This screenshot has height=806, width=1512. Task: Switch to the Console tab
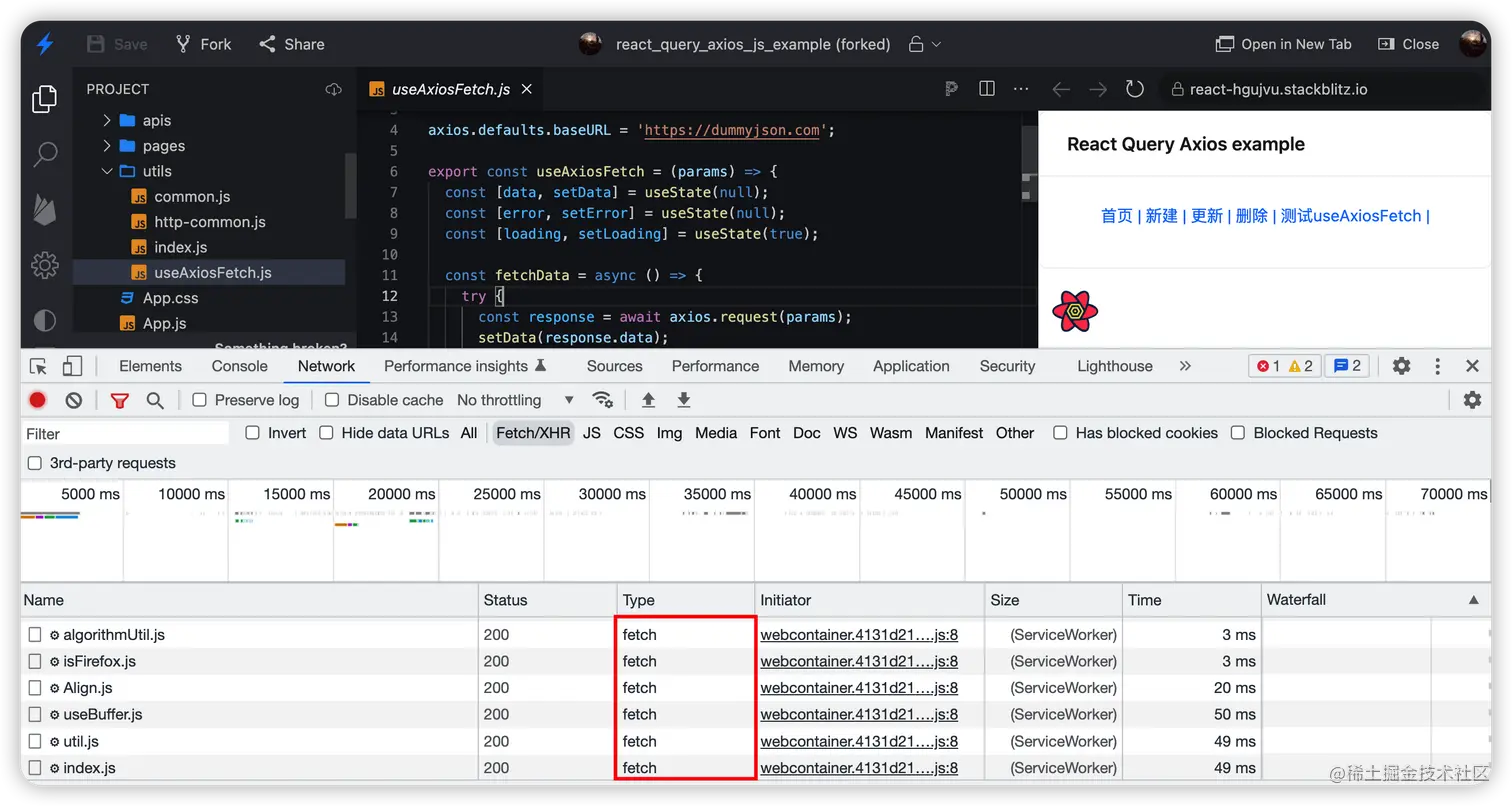pyautogui.click(x=239, y=366)
